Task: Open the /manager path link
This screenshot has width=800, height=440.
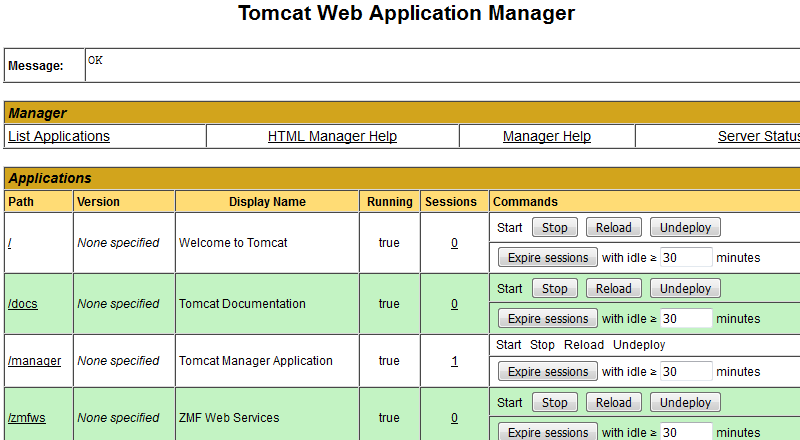Action: tap(34, 361)
